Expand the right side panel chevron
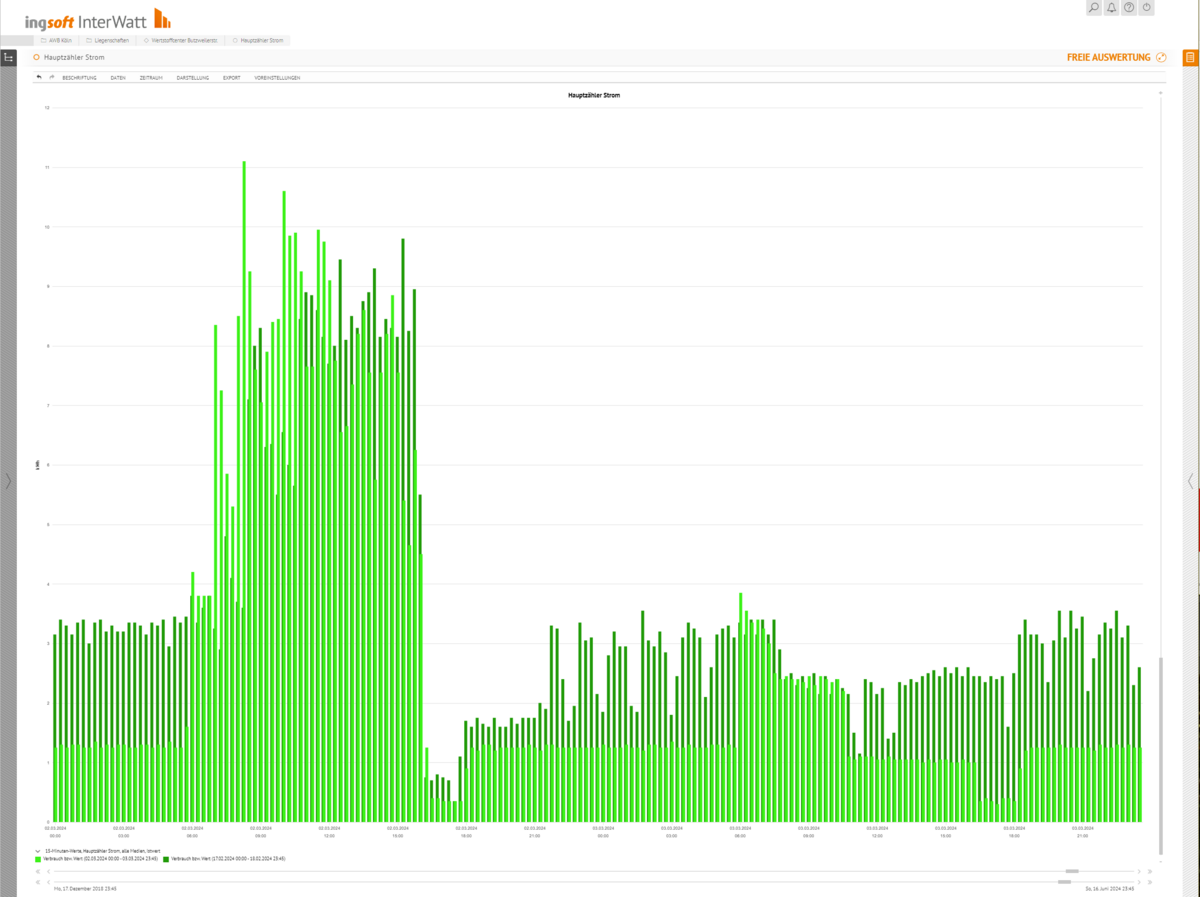Viewport: 1200px width, 897px height. pyautogui.click(x=1190, y=481)
